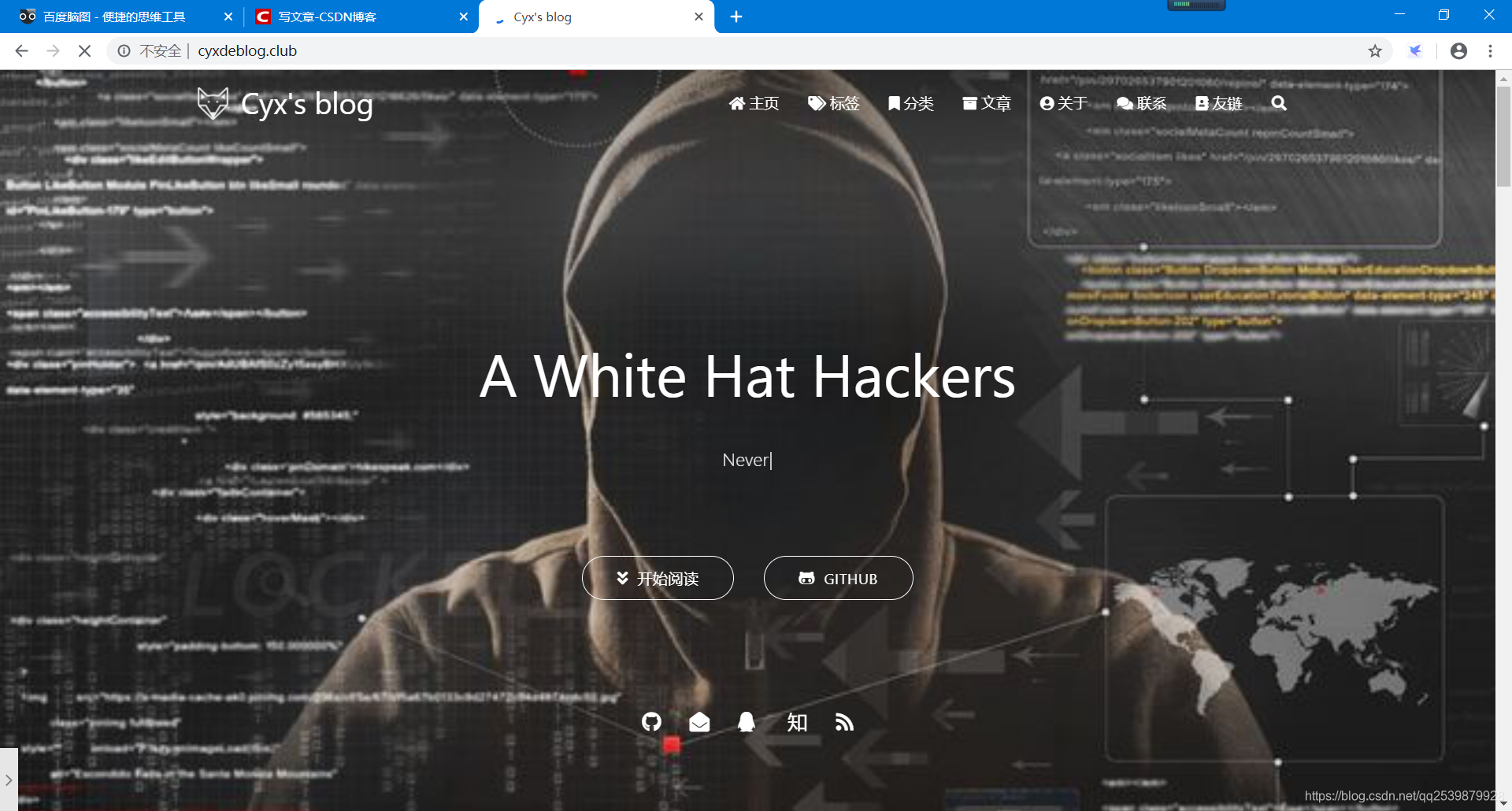Click the Never typing subtitle text
Screen dimensions: 1512x811
[x=747, y=460]
